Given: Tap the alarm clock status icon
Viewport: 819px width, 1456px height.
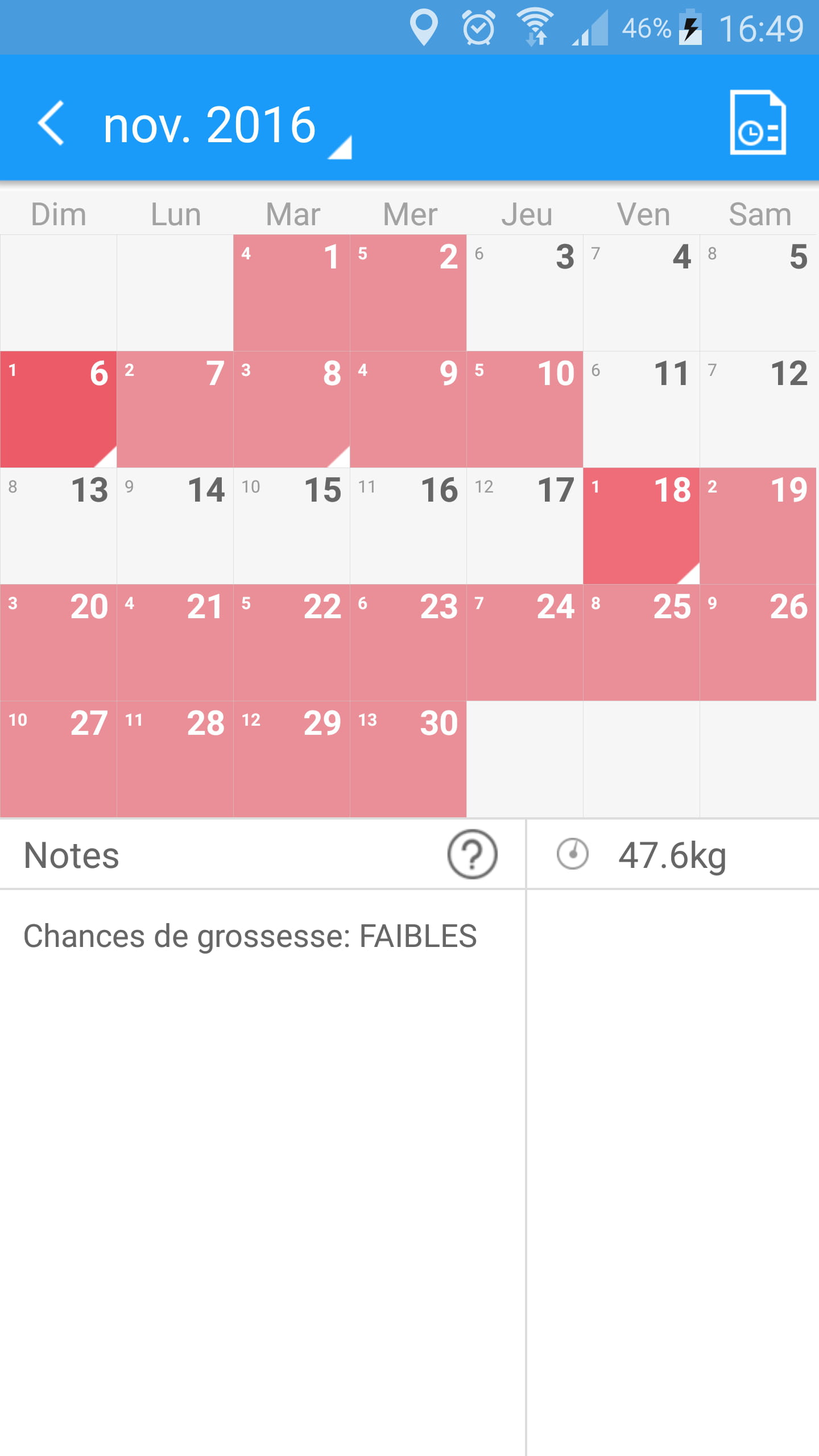Looking at the screenshot, I should (x=478, y=27).
